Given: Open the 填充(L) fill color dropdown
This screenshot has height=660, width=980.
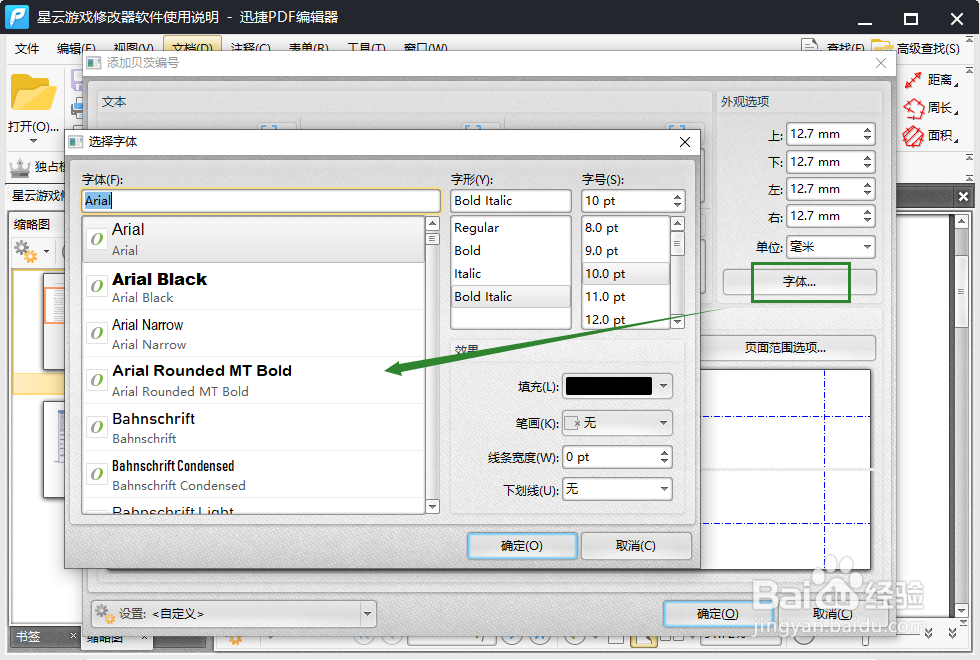Looking at the screenshot, I should click(663, 386).
